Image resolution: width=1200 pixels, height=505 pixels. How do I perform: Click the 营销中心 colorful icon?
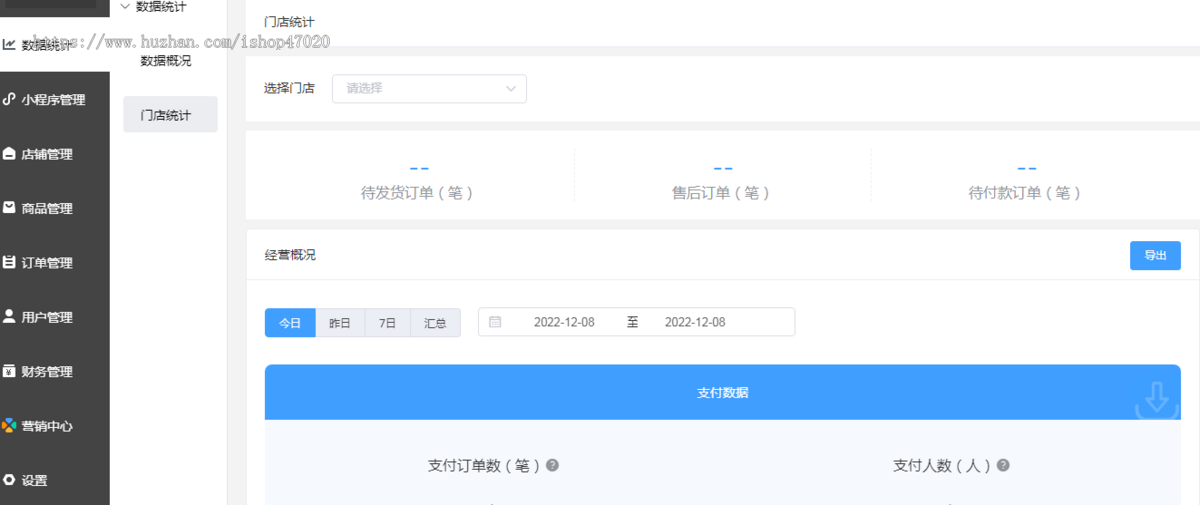9,425
